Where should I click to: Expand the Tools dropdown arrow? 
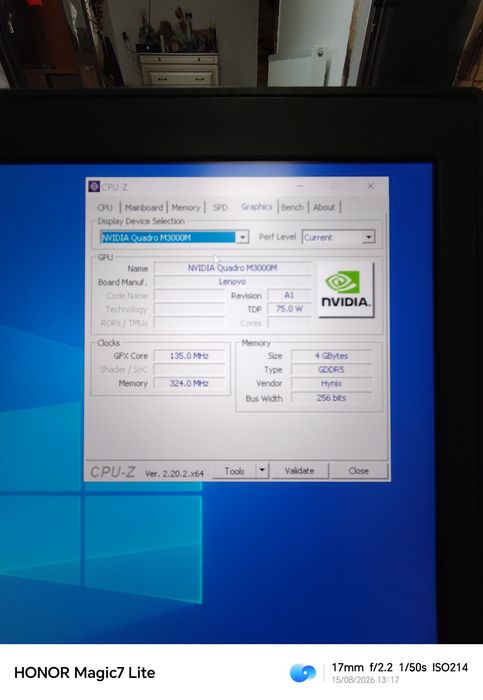click(x=262, y=471)
